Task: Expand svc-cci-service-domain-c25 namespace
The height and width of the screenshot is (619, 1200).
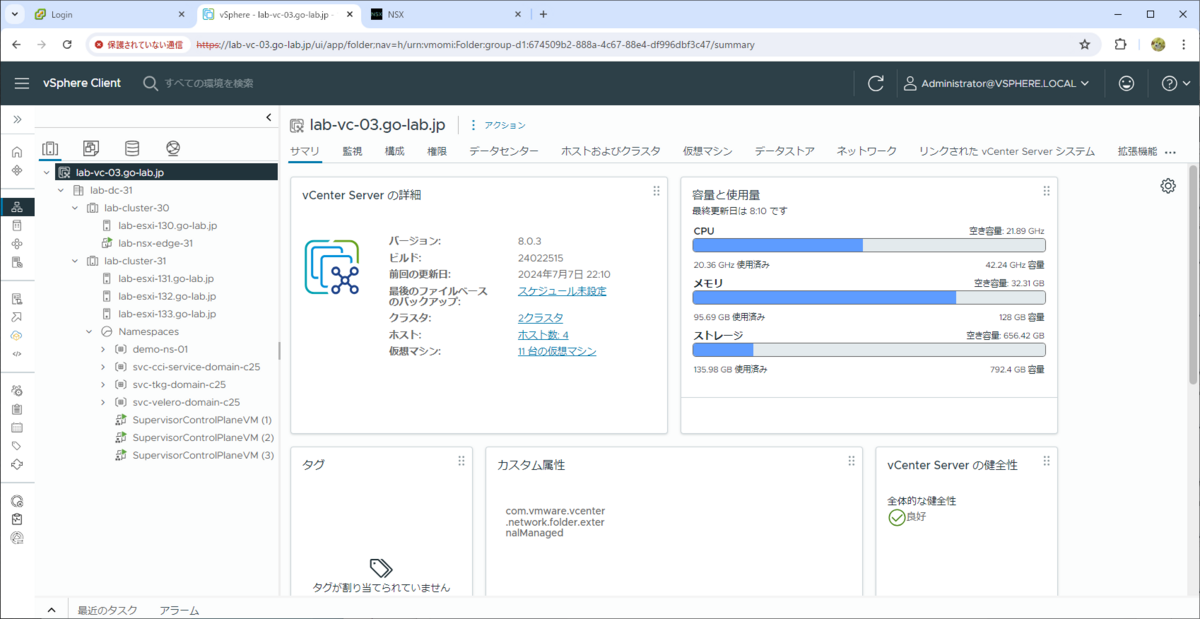Action: pyautogui.click(x=103, y=367)
